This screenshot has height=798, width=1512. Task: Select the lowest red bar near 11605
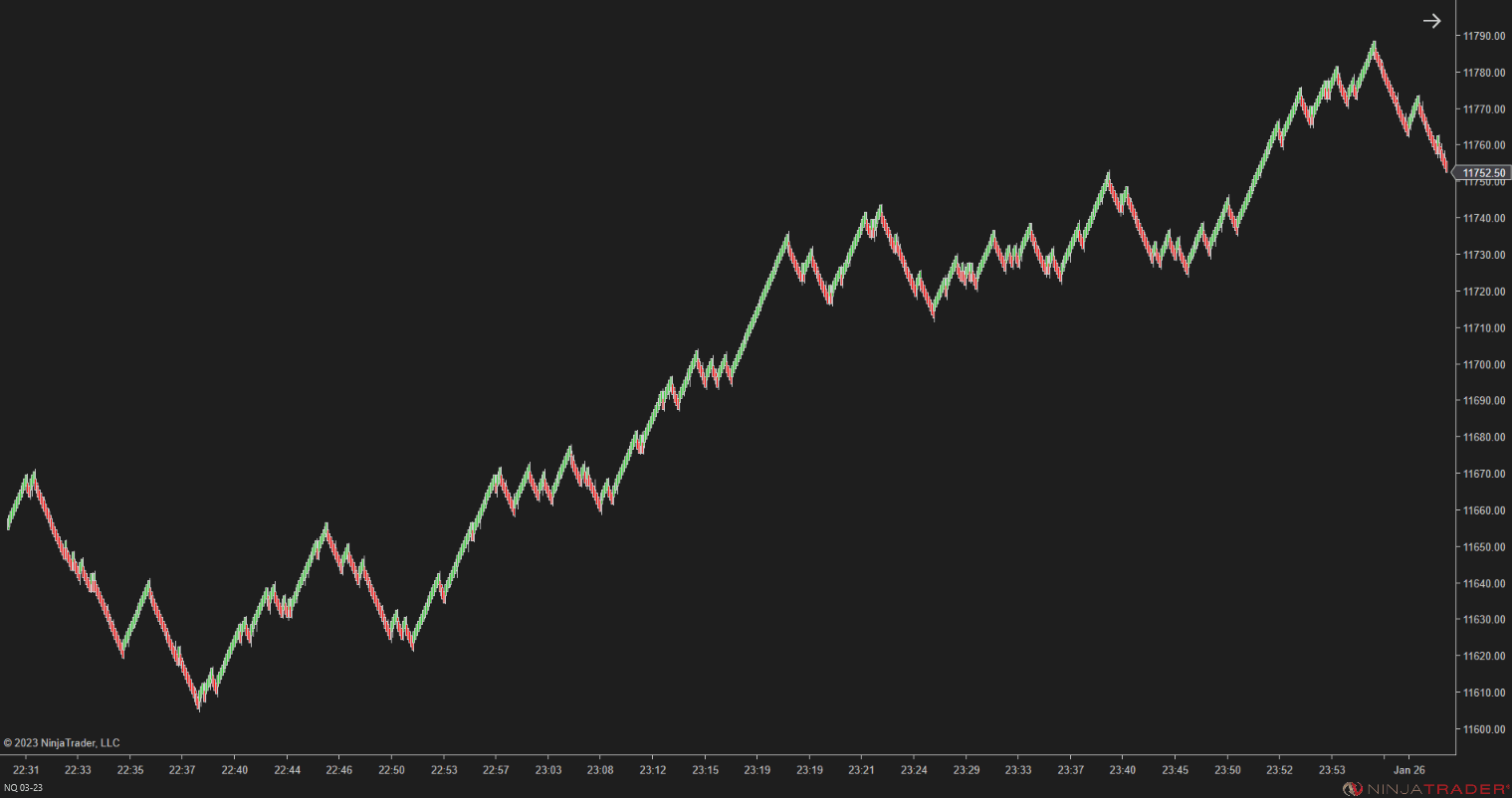(198, 708)
